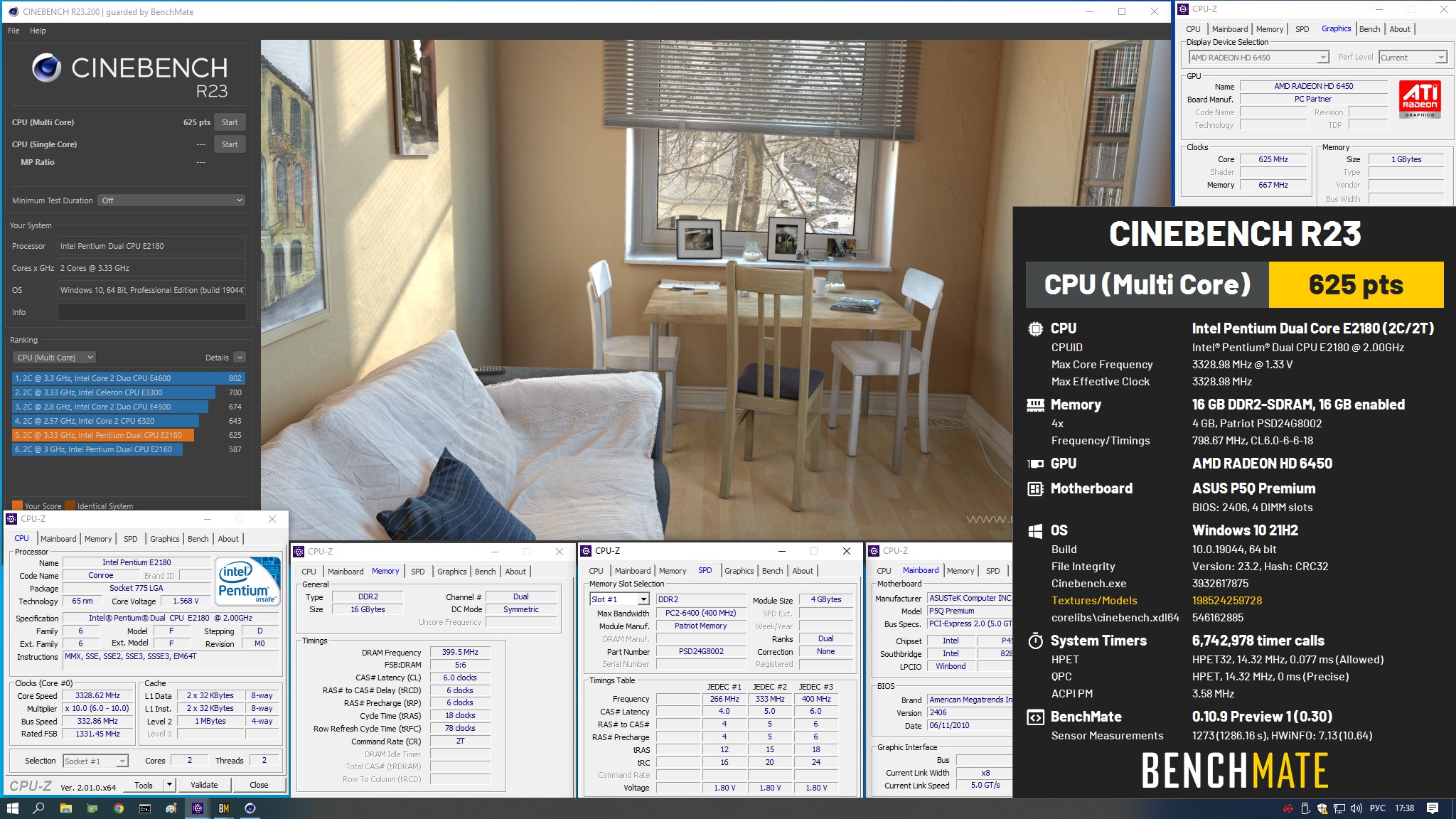The image size is (1456, 819).
Task: Switch to BenchMate taskbar icon
Action: coord(224,808)
